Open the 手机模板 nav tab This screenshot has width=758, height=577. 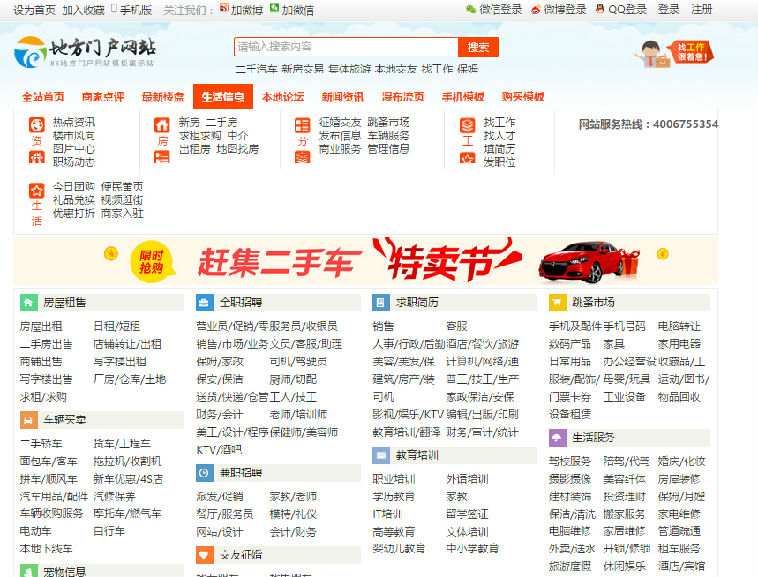point(463,97)
